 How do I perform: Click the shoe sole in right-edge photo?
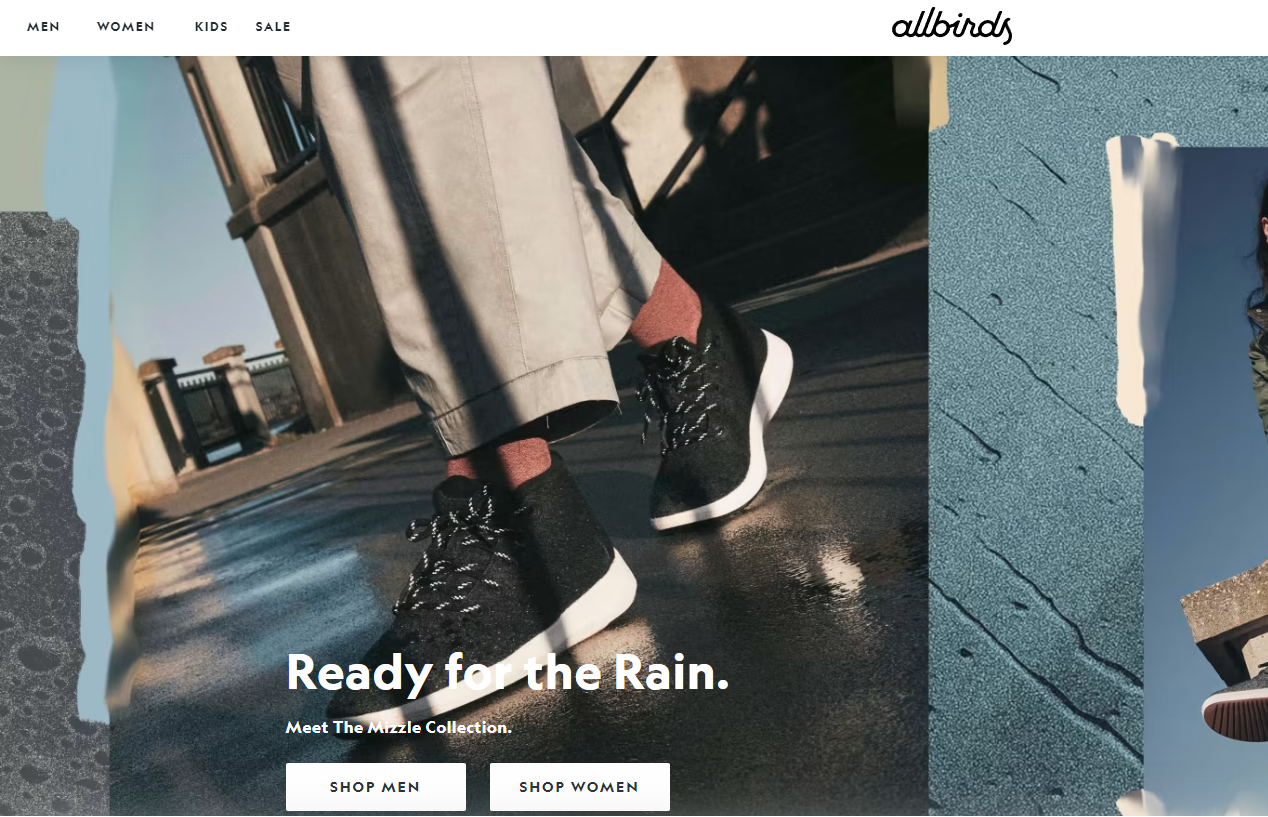1234,715
